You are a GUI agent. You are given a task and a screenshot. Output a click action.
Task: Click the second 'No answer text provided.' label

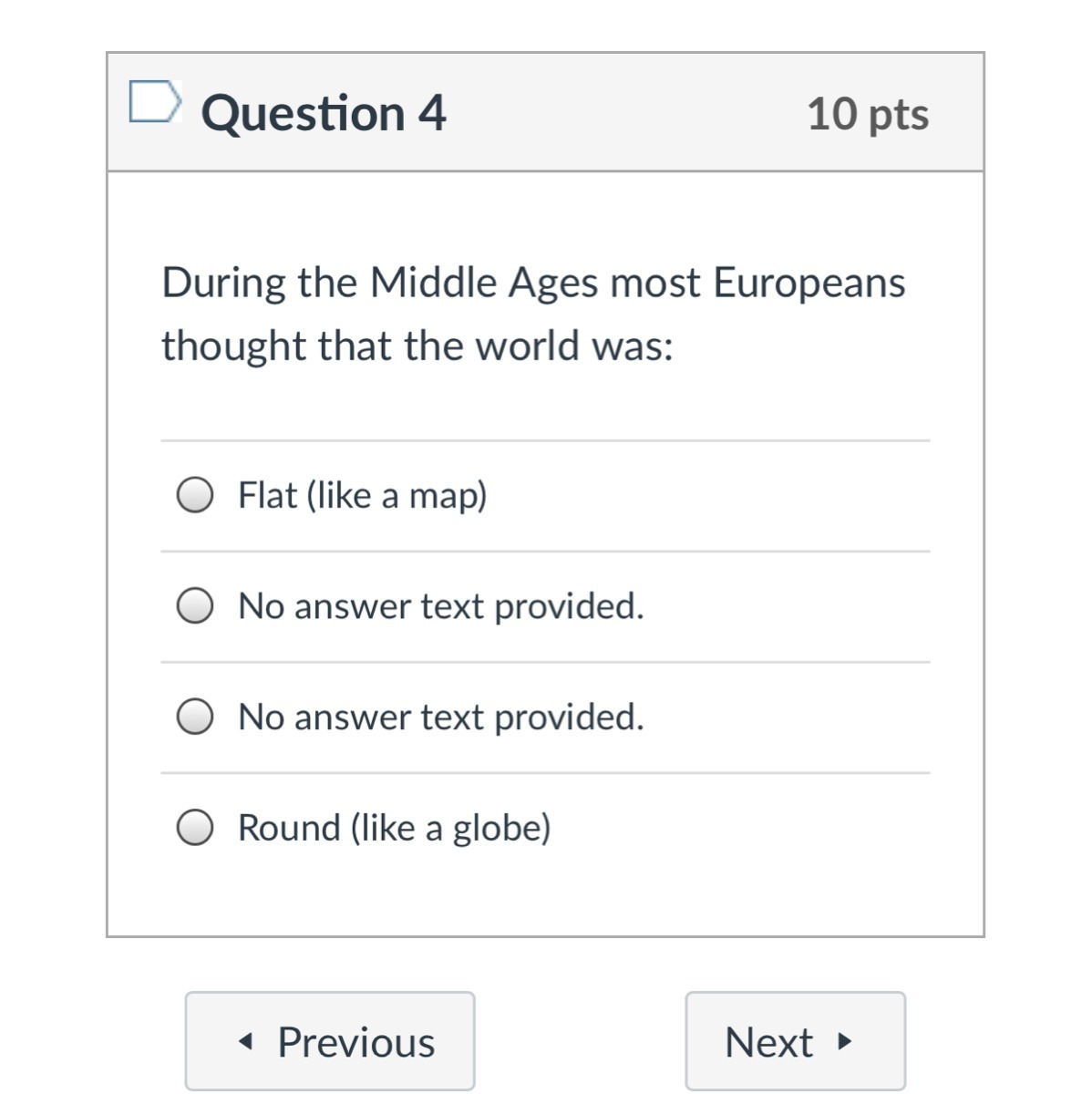tap(440, 717)
